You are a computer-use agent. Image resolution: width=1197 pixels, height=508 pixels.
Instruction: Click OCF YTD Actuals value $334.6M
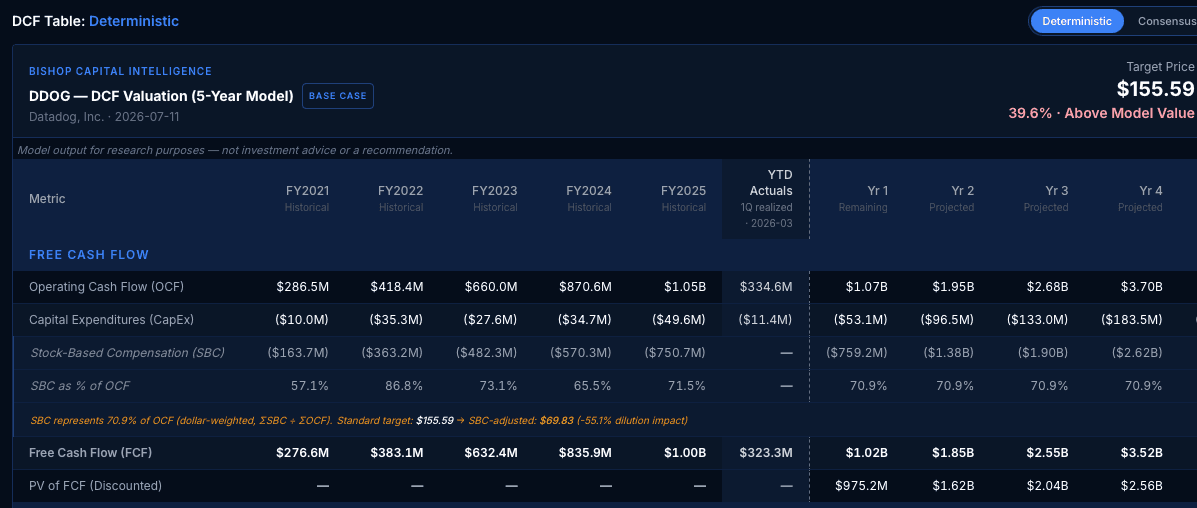click(766, 287)
